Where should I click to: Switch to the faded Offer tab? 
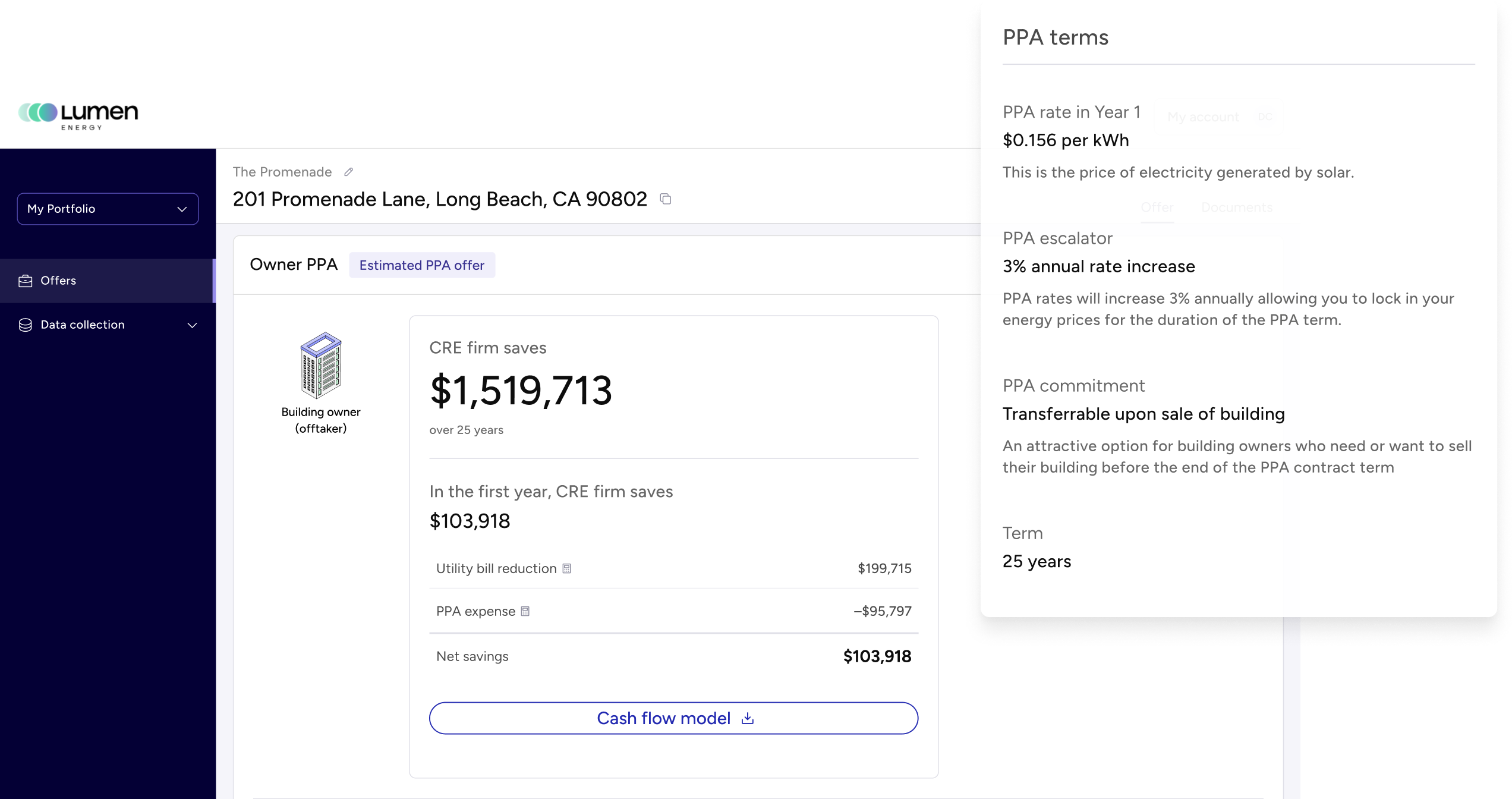[x=1157, y=207]
